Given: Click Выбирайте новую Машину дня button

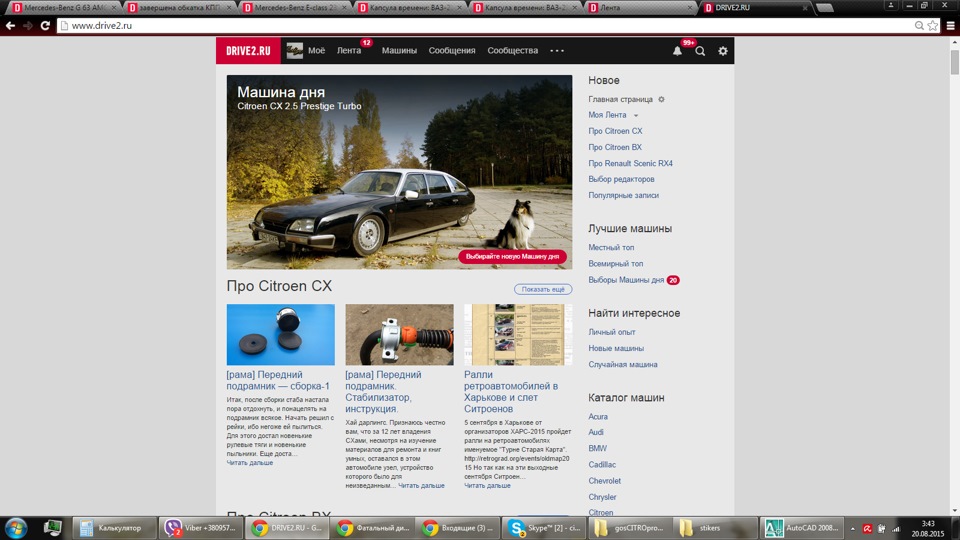Looking at the screenshot, I should pos(512,257).
